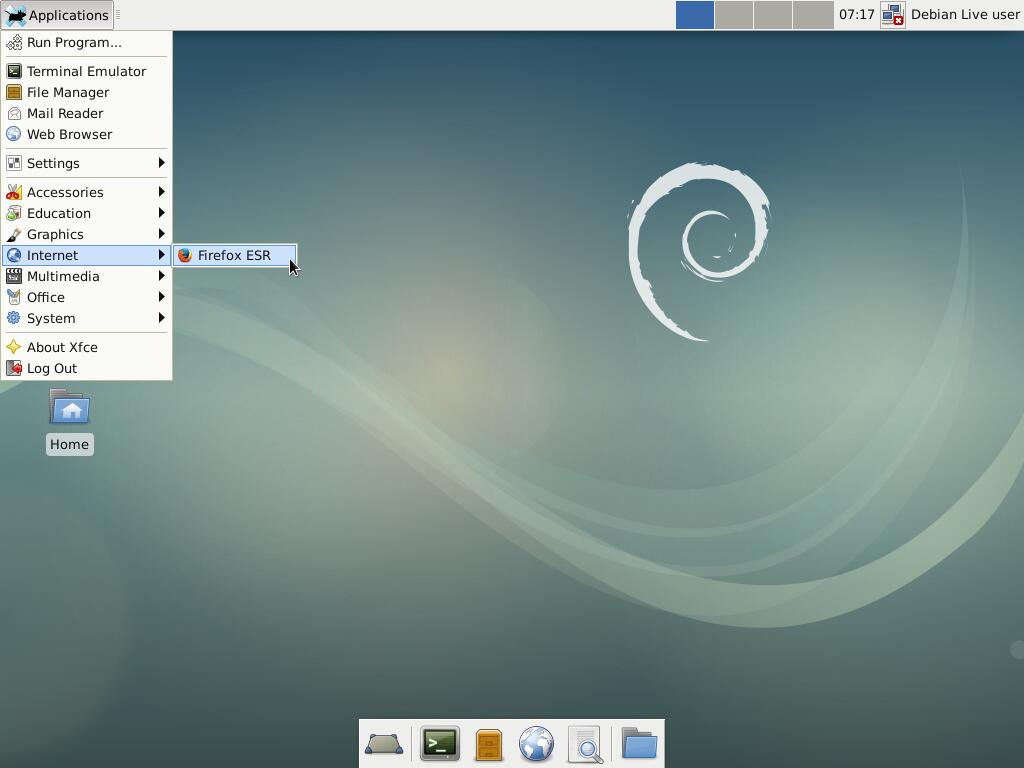This screenshot has height=768, width=1024.
Task: Select Terminal Emulator menu entry
Action: [86, 71]
